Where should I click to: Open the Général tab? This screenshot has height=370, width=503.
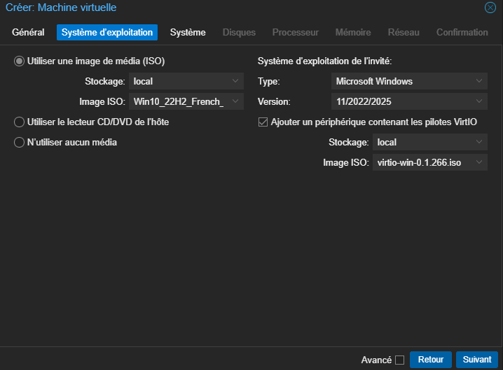[28, 32]
